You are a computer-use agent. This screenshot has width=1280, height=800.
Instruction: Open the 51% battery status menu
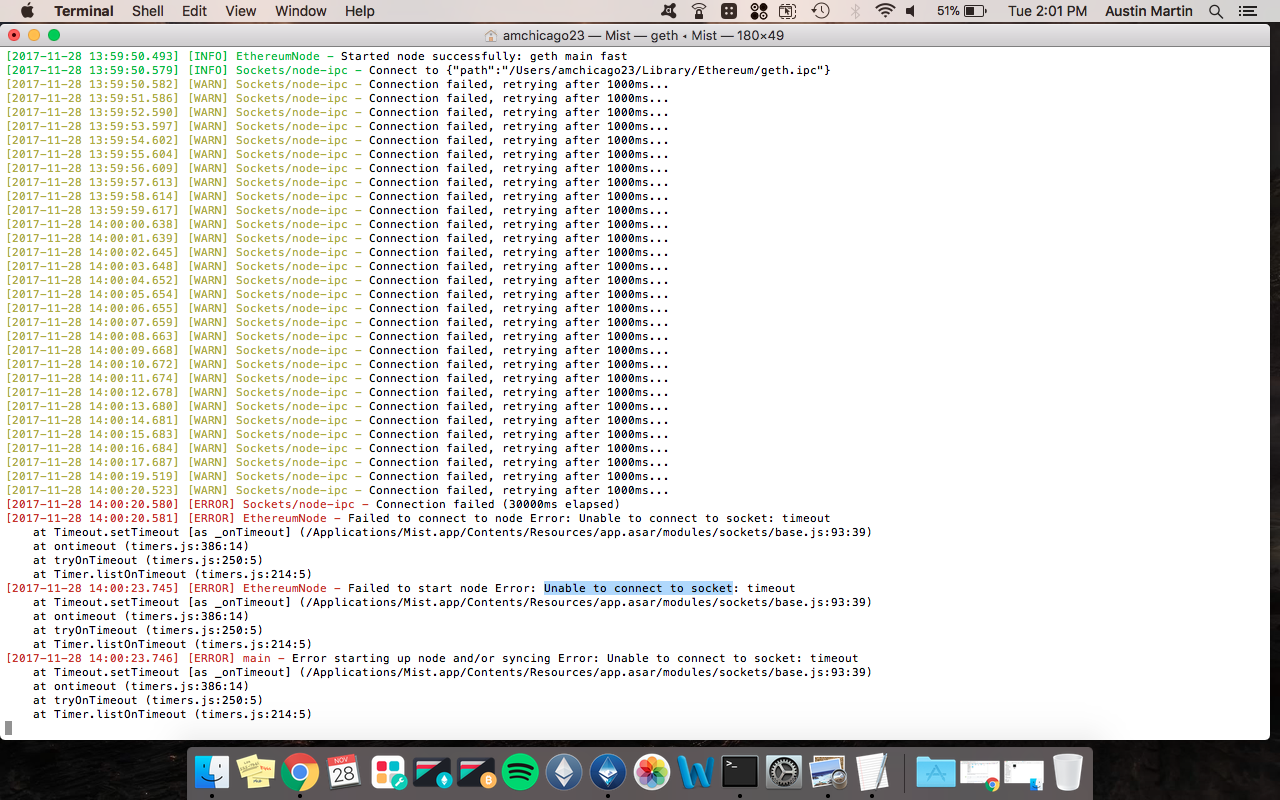click(x=961, y=11)
